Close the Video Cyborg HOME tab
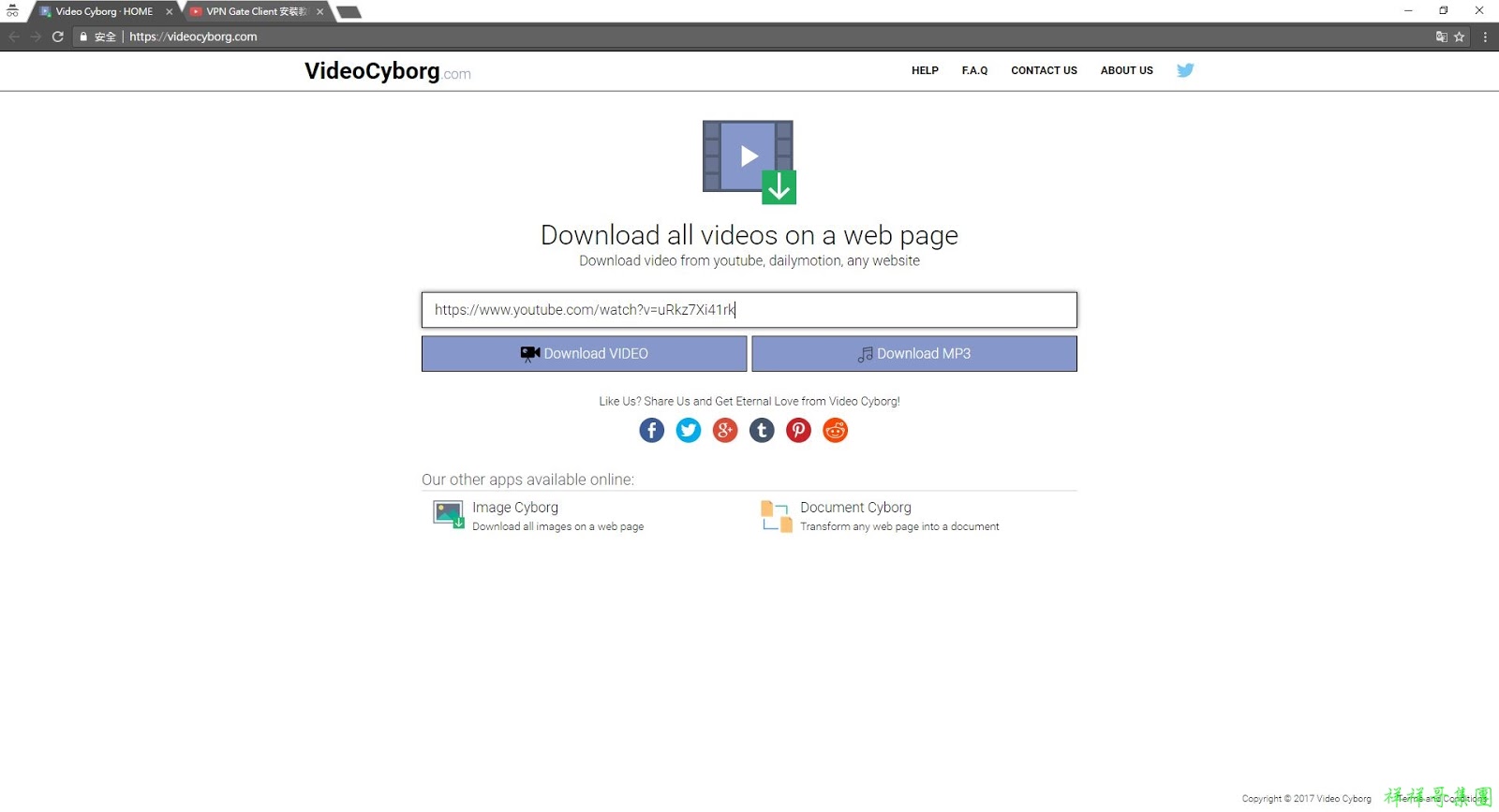The height and width of the screenshot is (812, 1499). (170, 12)
